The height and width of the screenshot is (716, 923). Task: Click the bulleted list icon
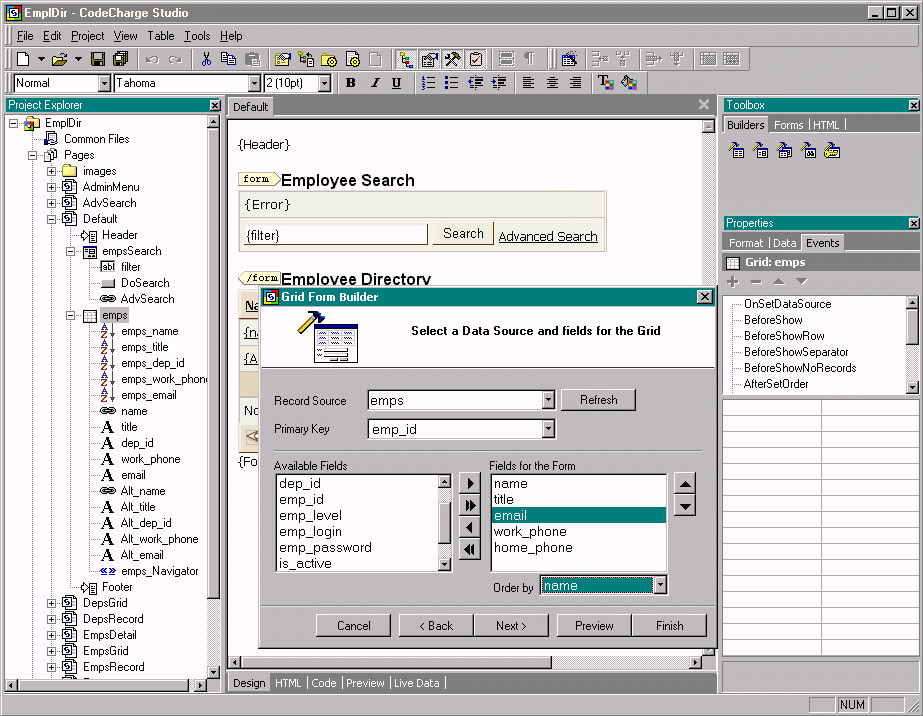[x=451, y=83]
